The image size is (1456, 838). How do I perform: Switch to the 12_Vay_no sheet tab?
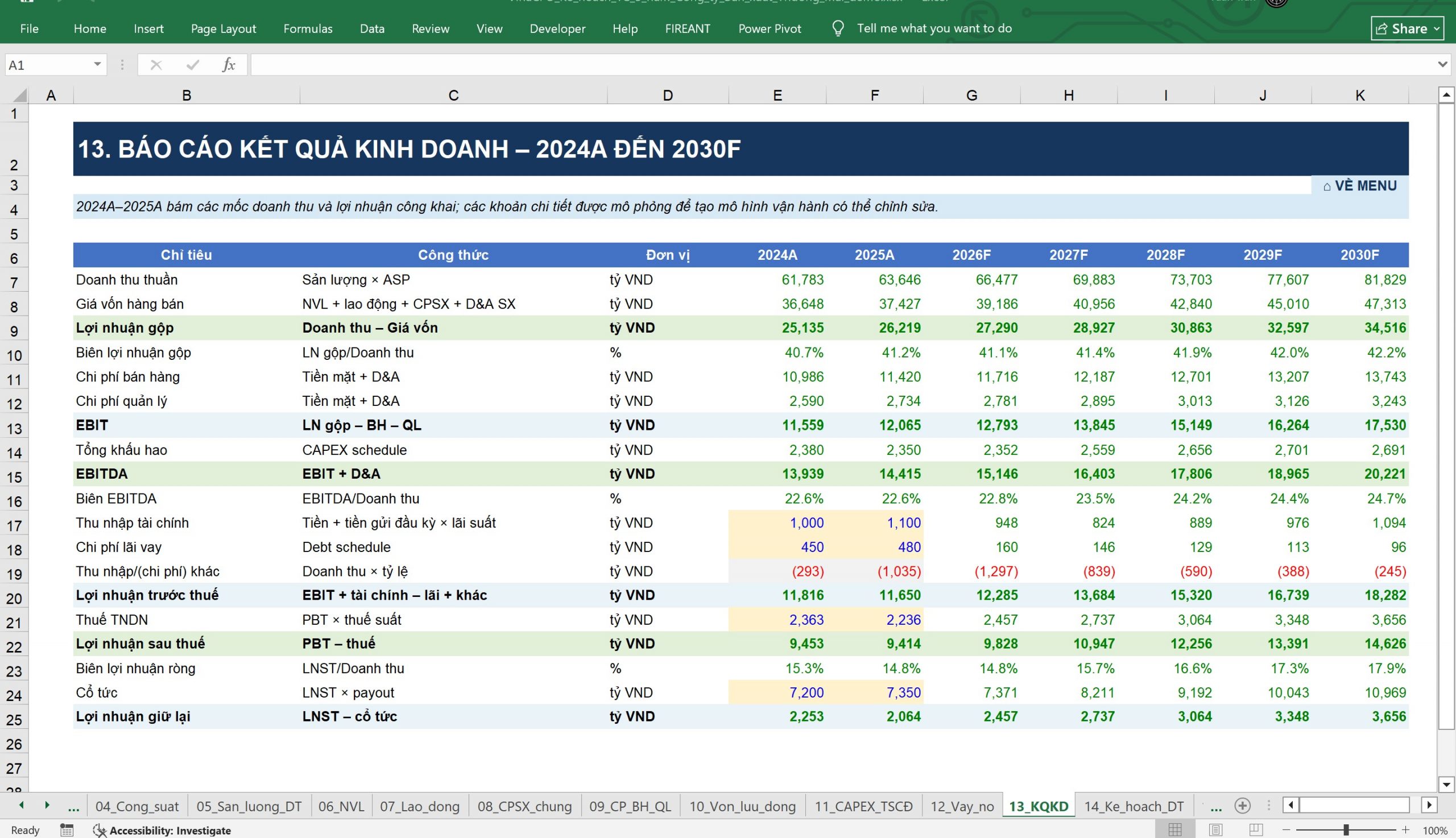(961, 806)
